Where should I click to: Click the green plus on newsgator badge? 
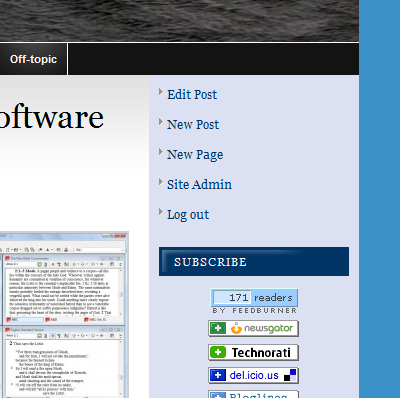(218, 328)
